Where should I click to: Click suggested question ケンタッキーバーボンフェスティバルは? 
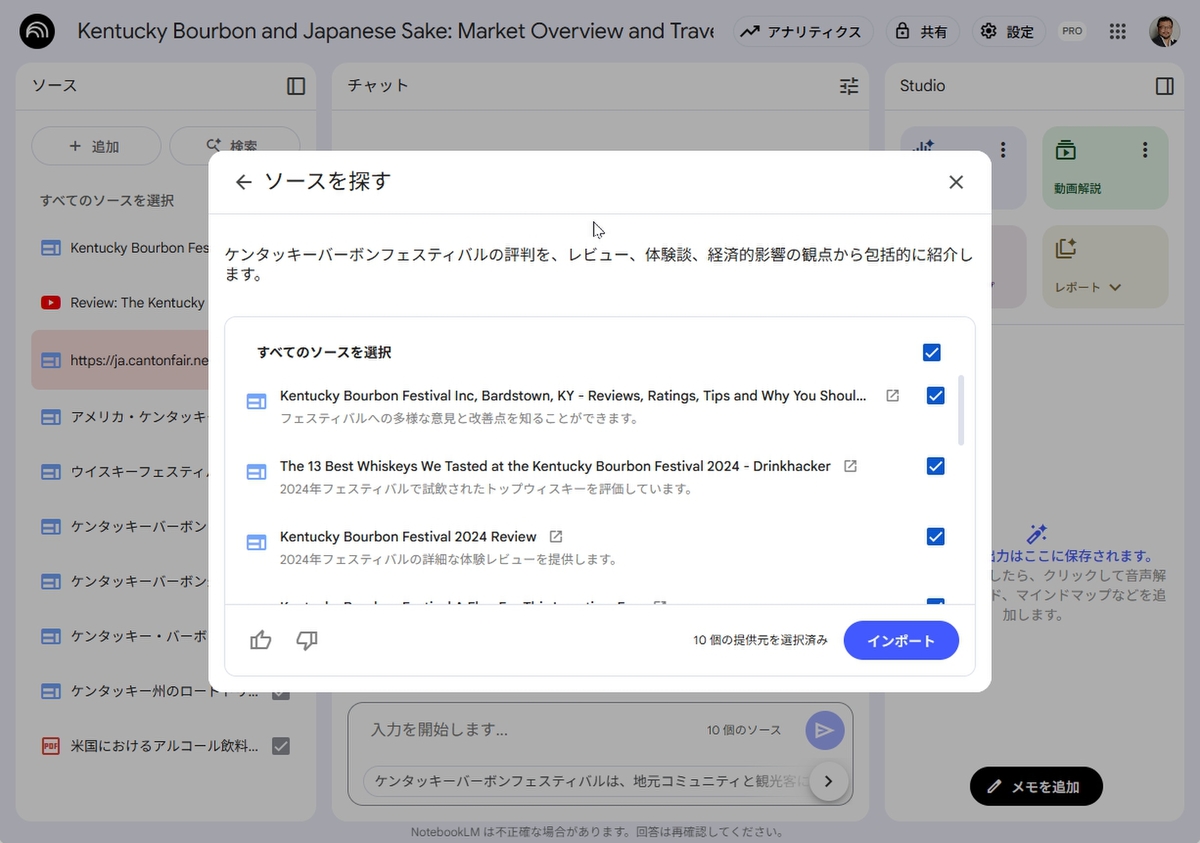(x=586, y=781)
